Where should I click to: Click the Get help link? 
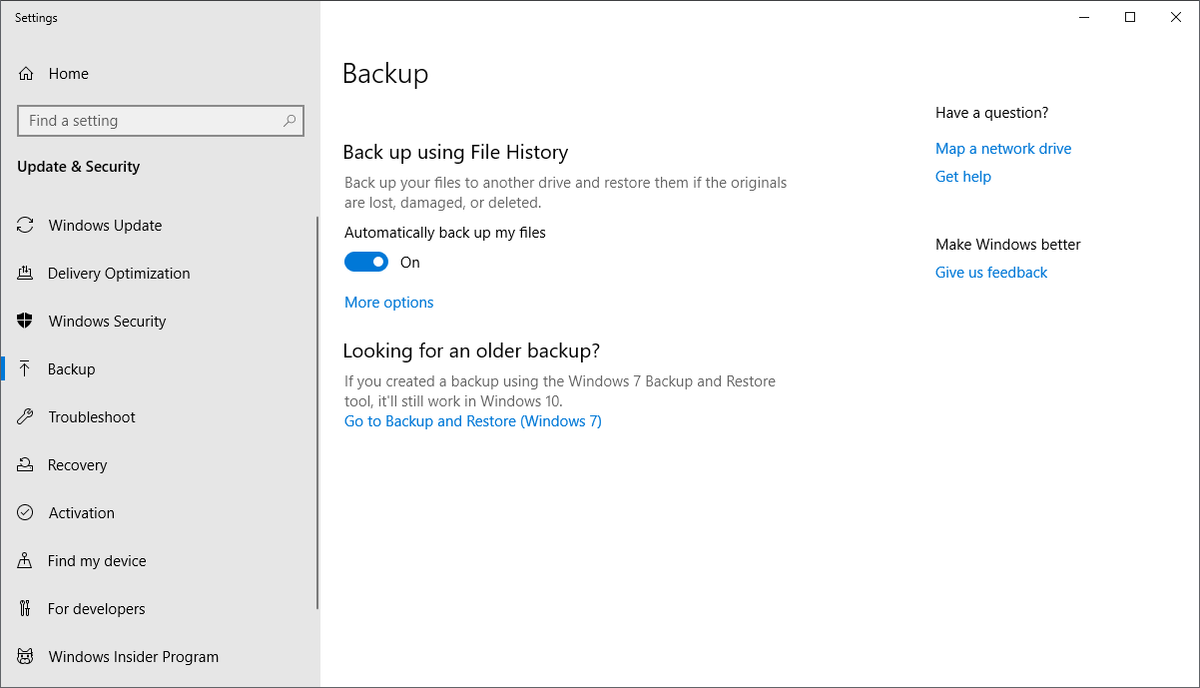click(962, 176)
